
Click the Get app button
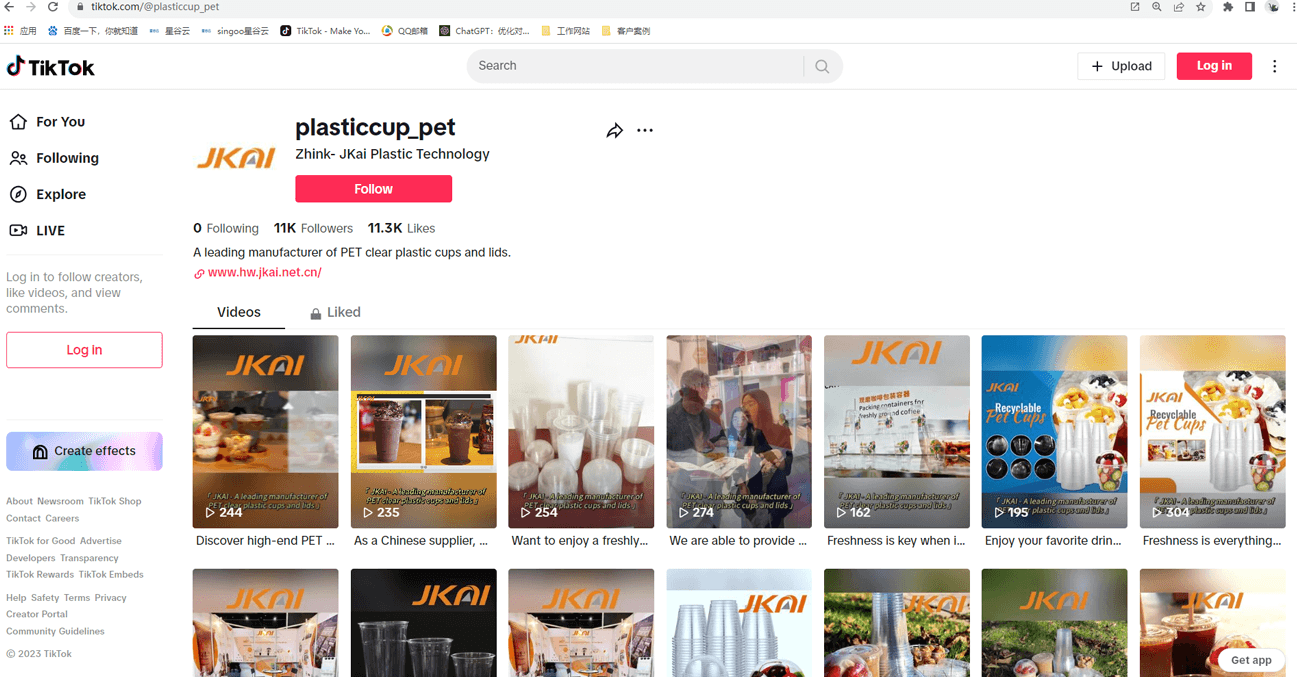click(1251, 660)
